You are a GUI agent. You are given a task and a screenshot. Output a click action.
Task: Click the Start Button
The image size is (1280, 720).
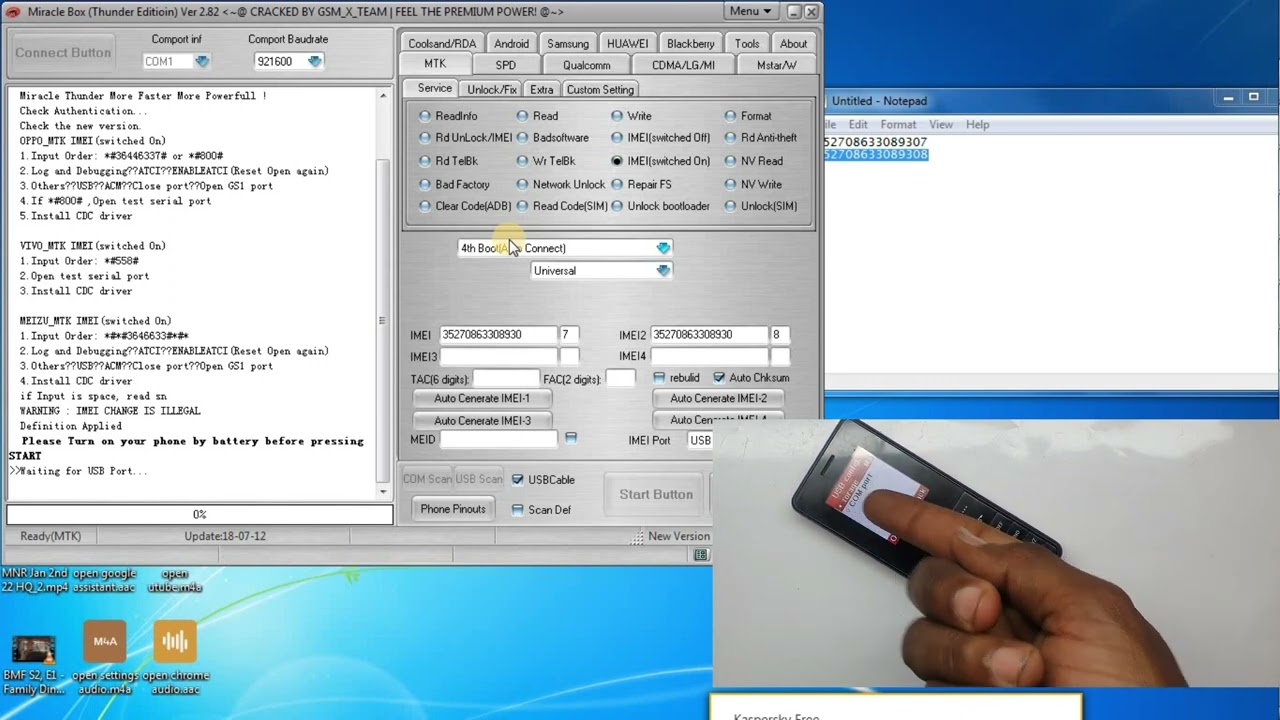(x=656, y=494)
